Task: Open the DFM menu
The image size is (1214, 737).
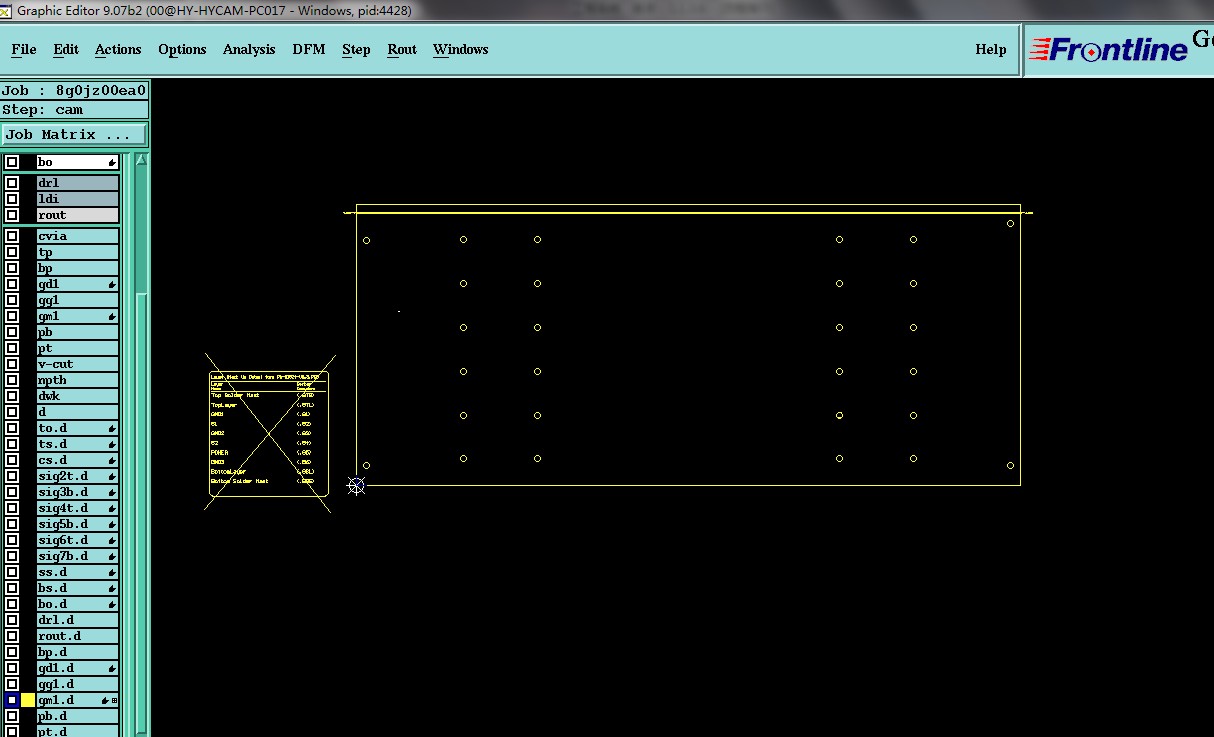Action: [x=309, y=49]
